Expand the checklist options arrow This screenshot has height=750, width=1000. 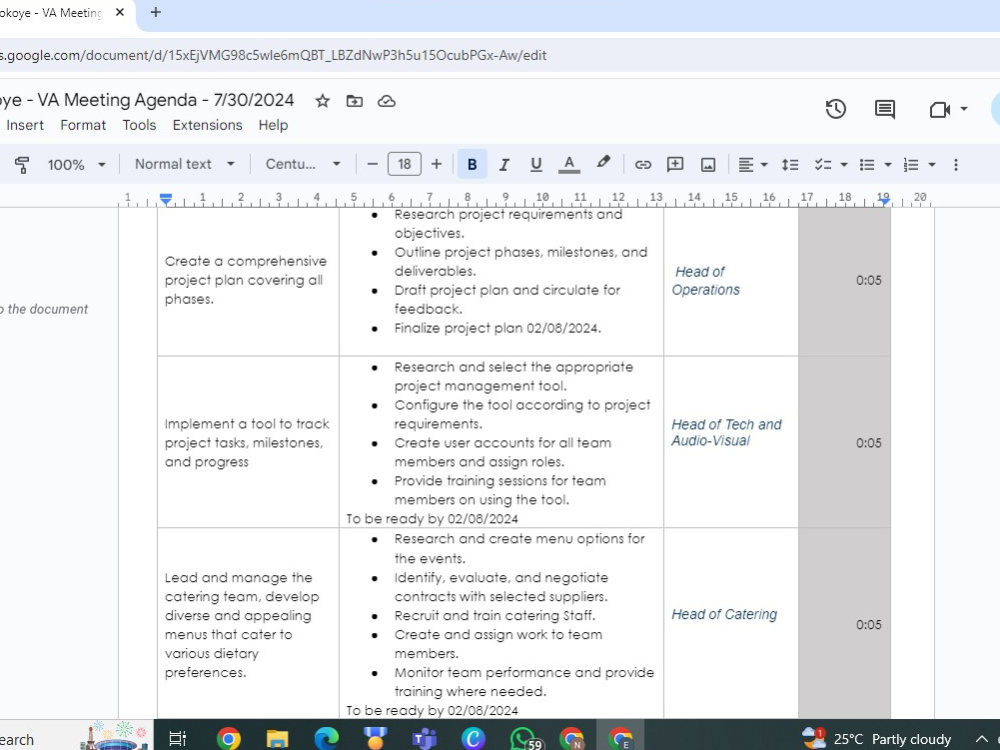tap(844, 165)
